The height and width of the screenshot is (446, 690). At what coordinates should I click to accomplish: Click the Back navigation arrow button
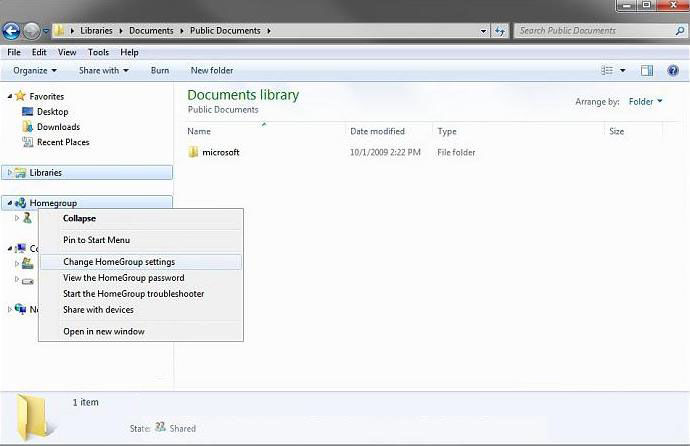click(x=13, y=31)
